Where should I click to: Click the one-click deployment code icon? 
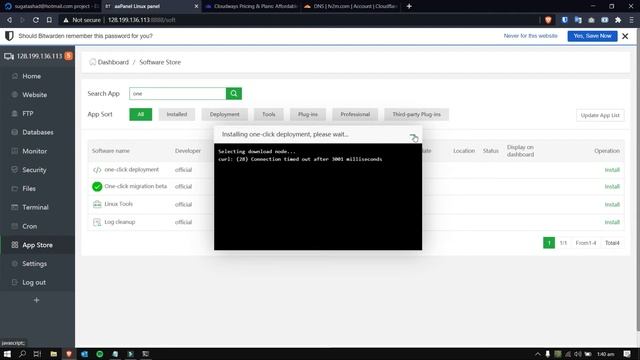point(97,170)
